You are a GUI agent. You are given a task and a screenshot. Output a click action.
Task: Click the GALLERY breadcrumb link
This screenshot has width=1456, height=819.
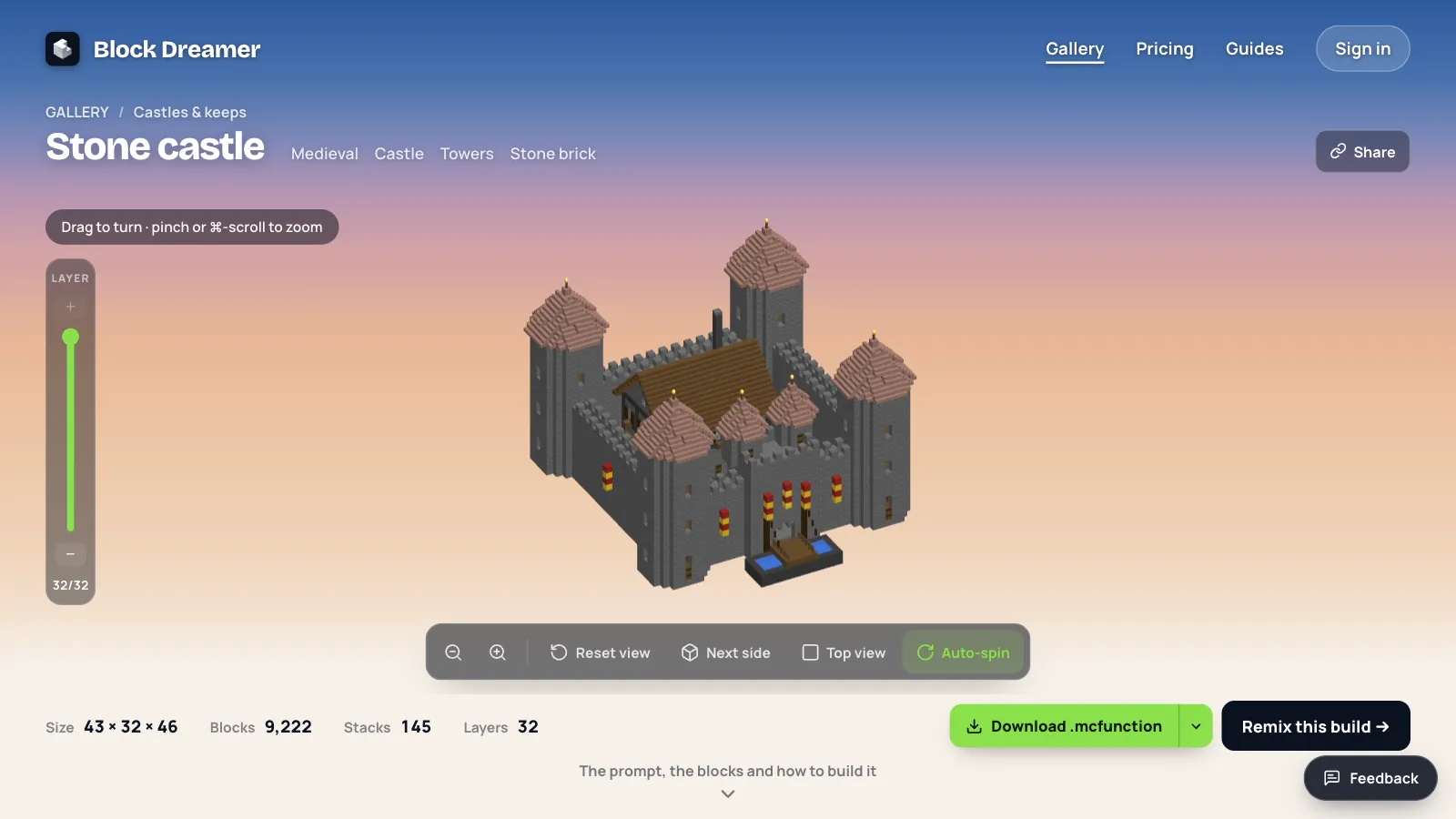coord(77,112)
